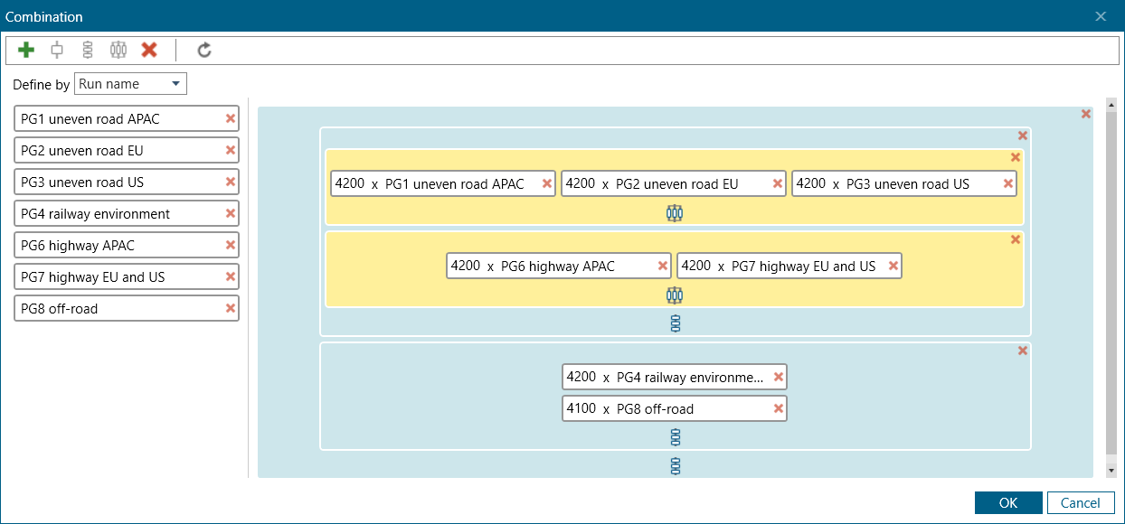
Task: Remove PG8 off-road from the left list
Action: pos(230,309)
